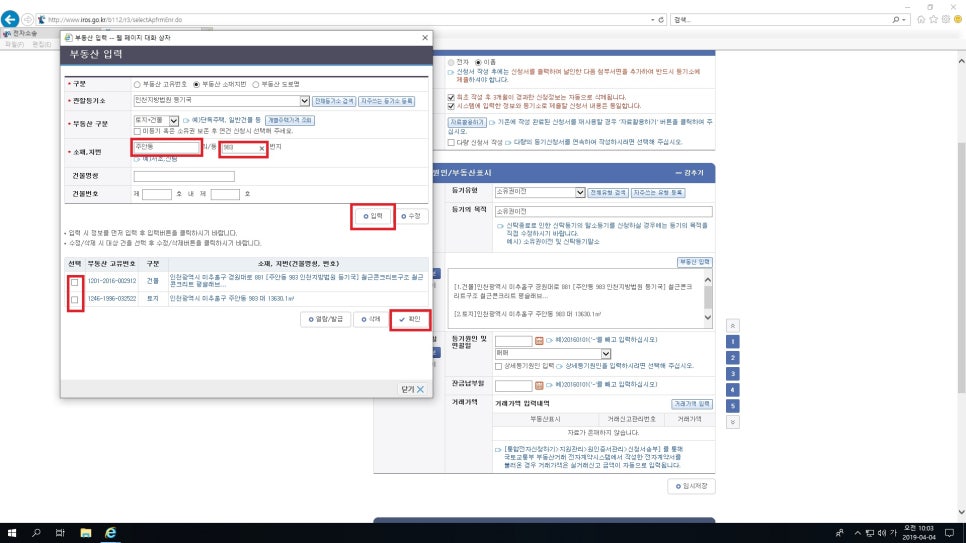
Task: Click the side navigator up arrow
Action: (733, 325)
